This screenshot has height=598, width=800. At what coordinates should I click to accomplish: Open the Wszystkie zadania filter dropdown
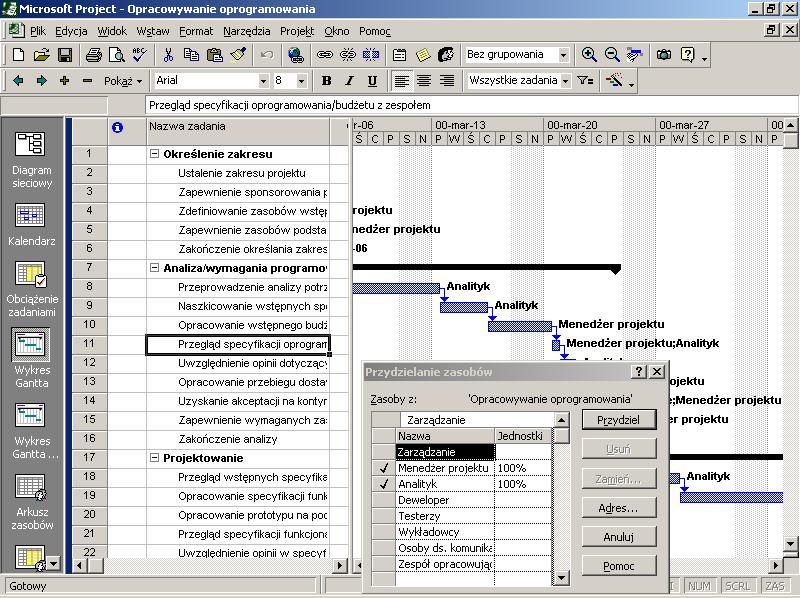[565, 81]
